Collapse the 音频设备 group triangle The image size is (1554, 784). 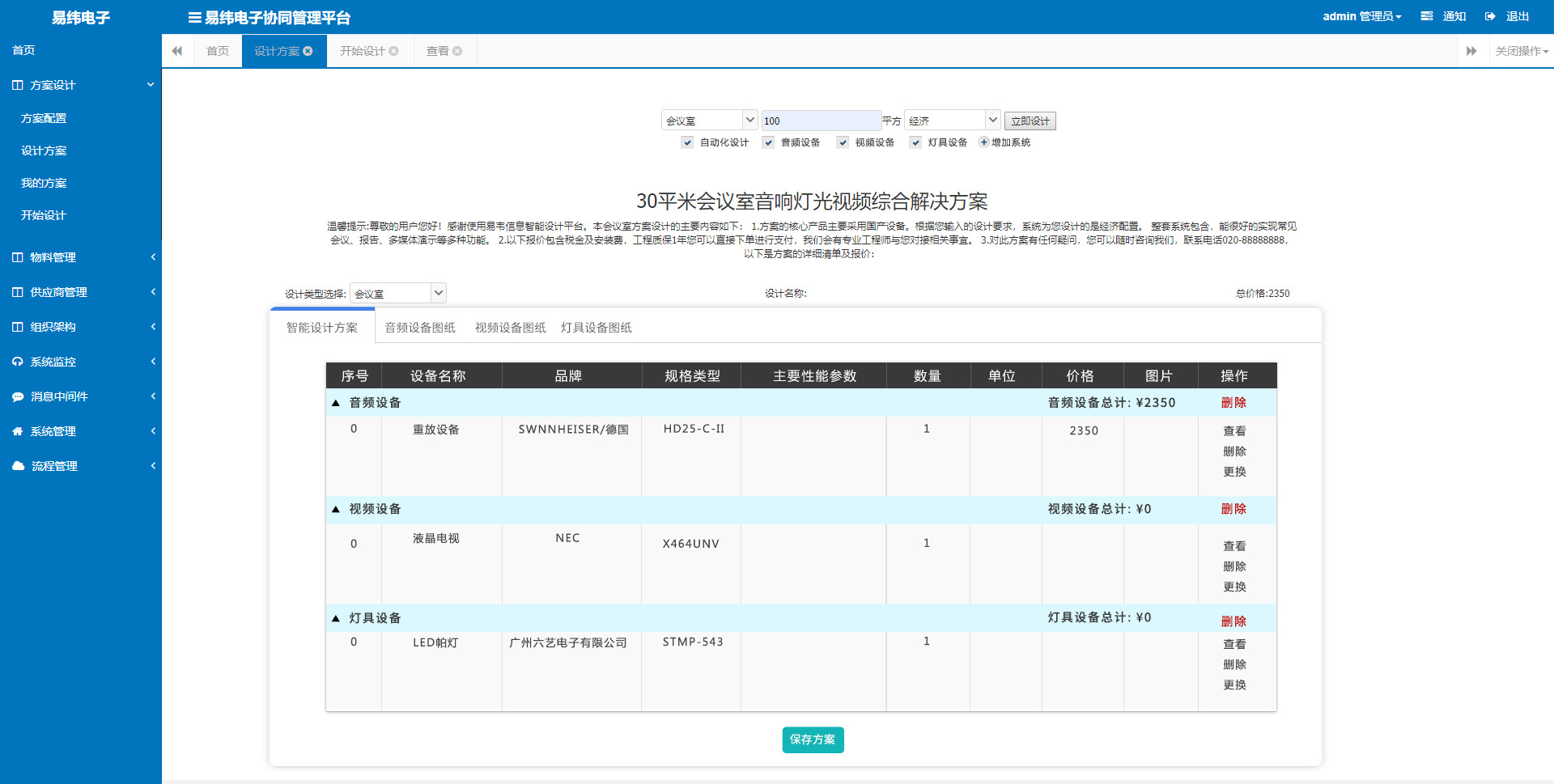(x=336, y=403)
